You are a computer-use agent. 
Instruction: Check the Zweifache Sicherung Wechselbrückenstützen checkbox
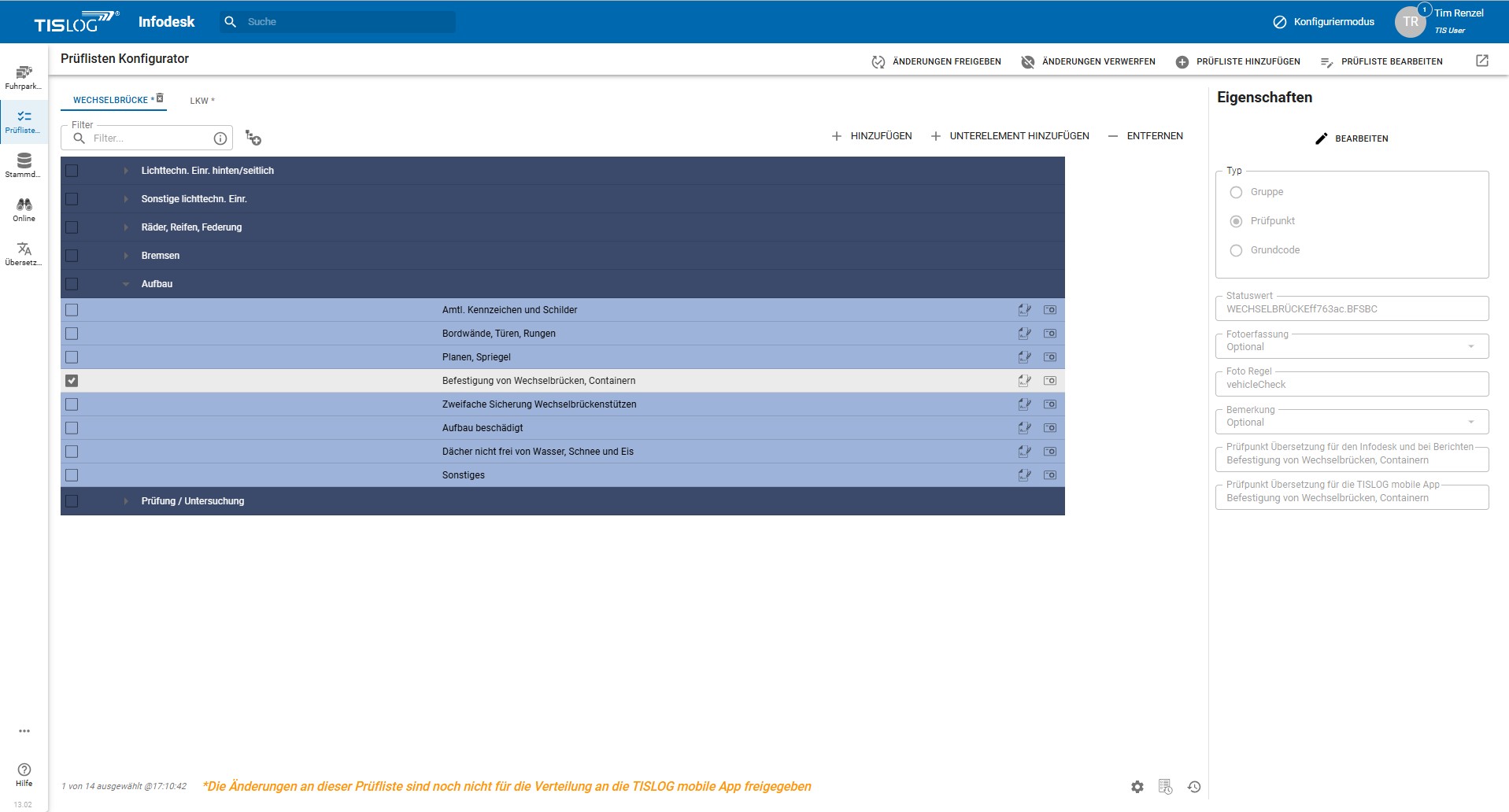click(x=72, y=404)
